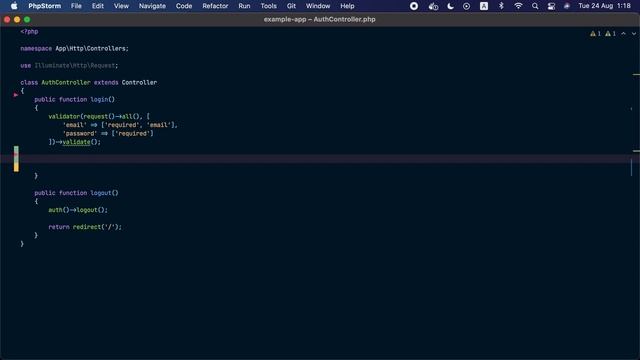Click the window title 'example-app – AuthController.php'

click(320, 19)
